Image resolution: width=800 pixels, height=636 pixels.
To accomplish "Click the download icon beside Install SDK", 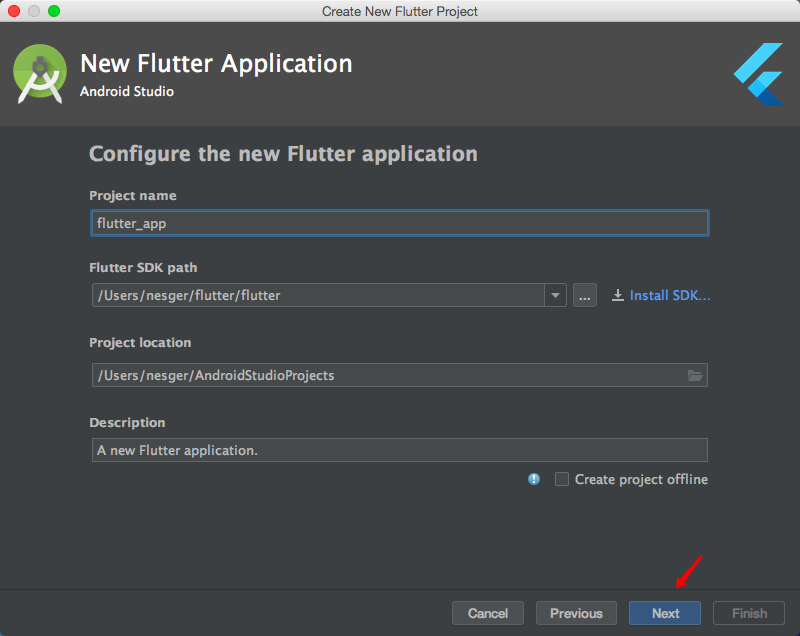I will tap(618, 296).
